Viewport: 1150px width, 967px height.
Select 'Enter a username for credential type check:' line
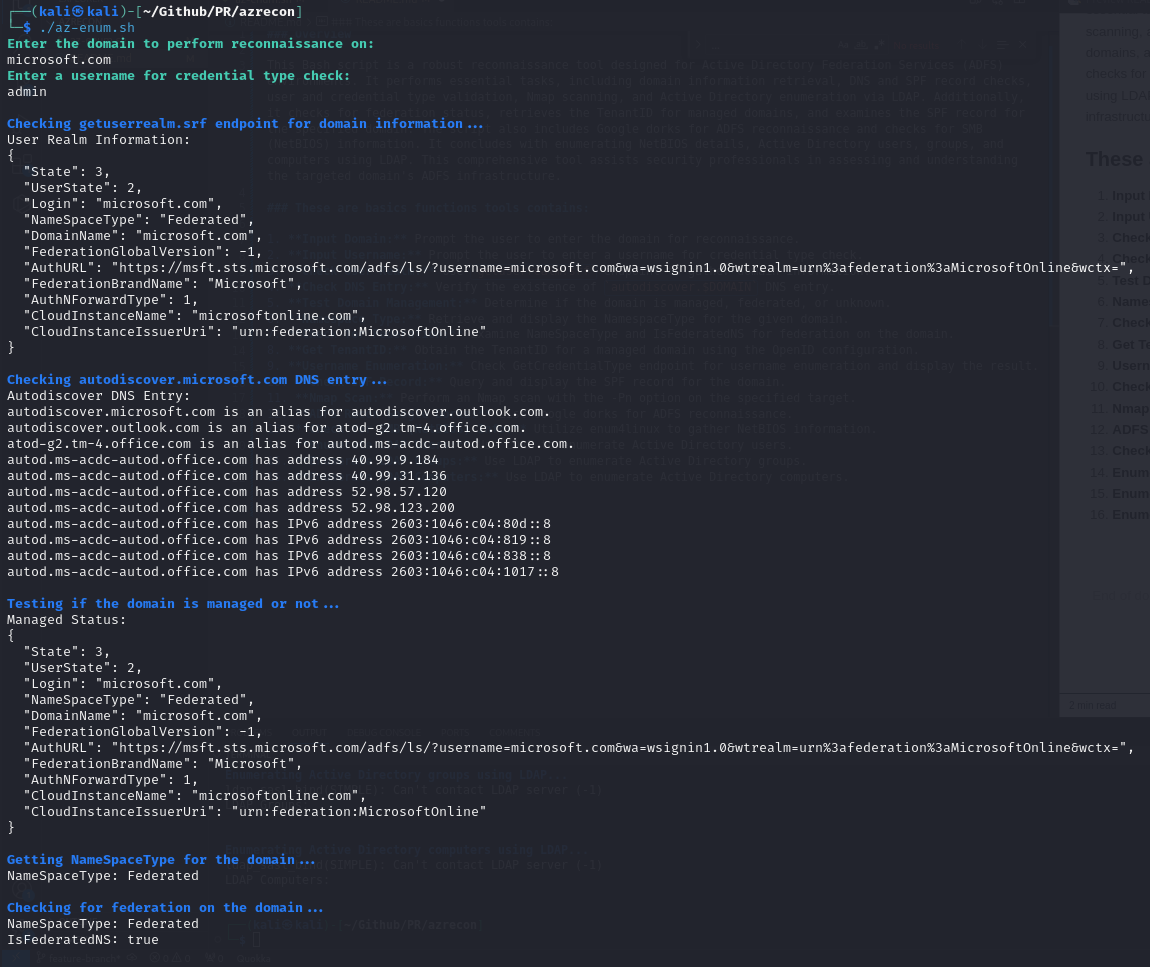point(178,76)
